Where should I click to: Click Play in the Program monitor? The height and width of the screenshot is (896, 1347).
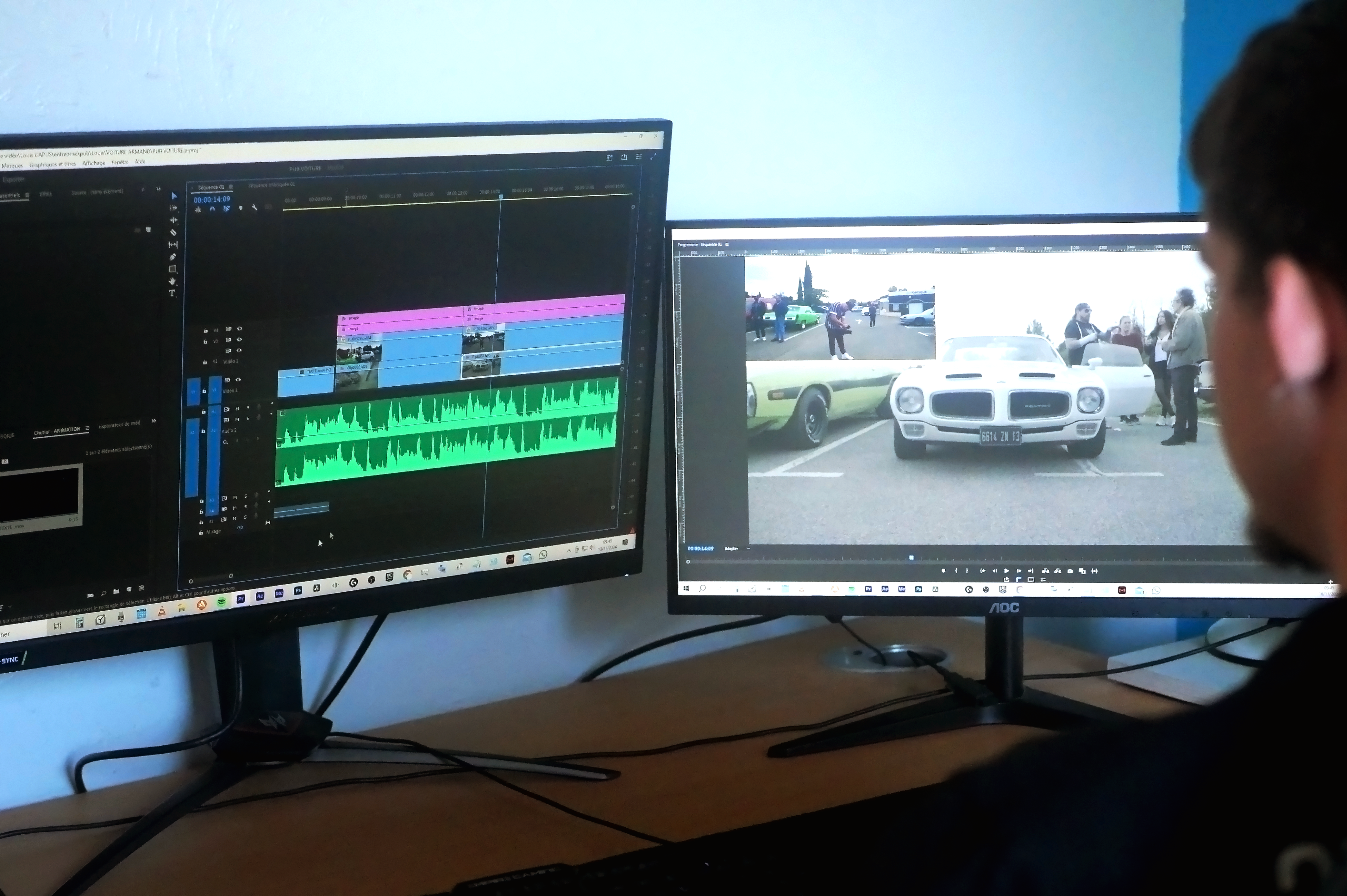[x=1006, y=571]
